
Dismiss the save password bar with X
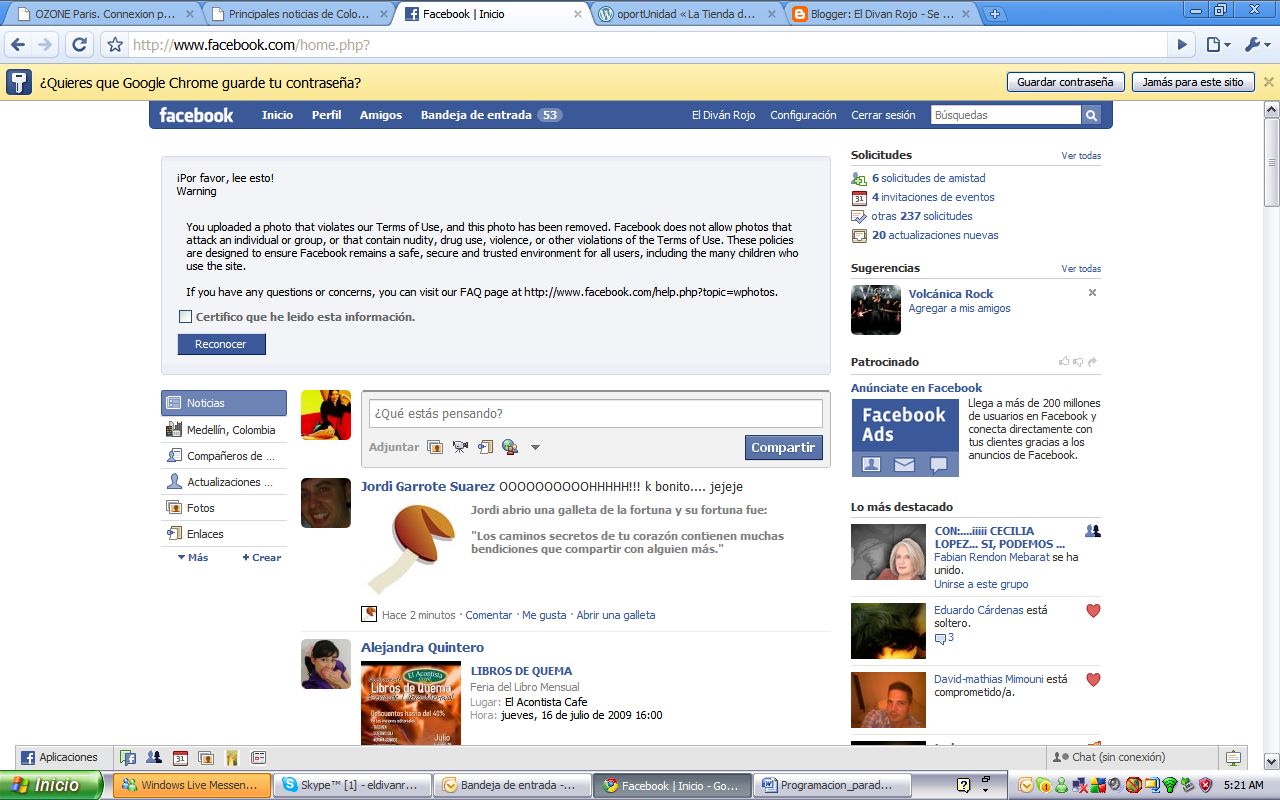[1268, 82]
